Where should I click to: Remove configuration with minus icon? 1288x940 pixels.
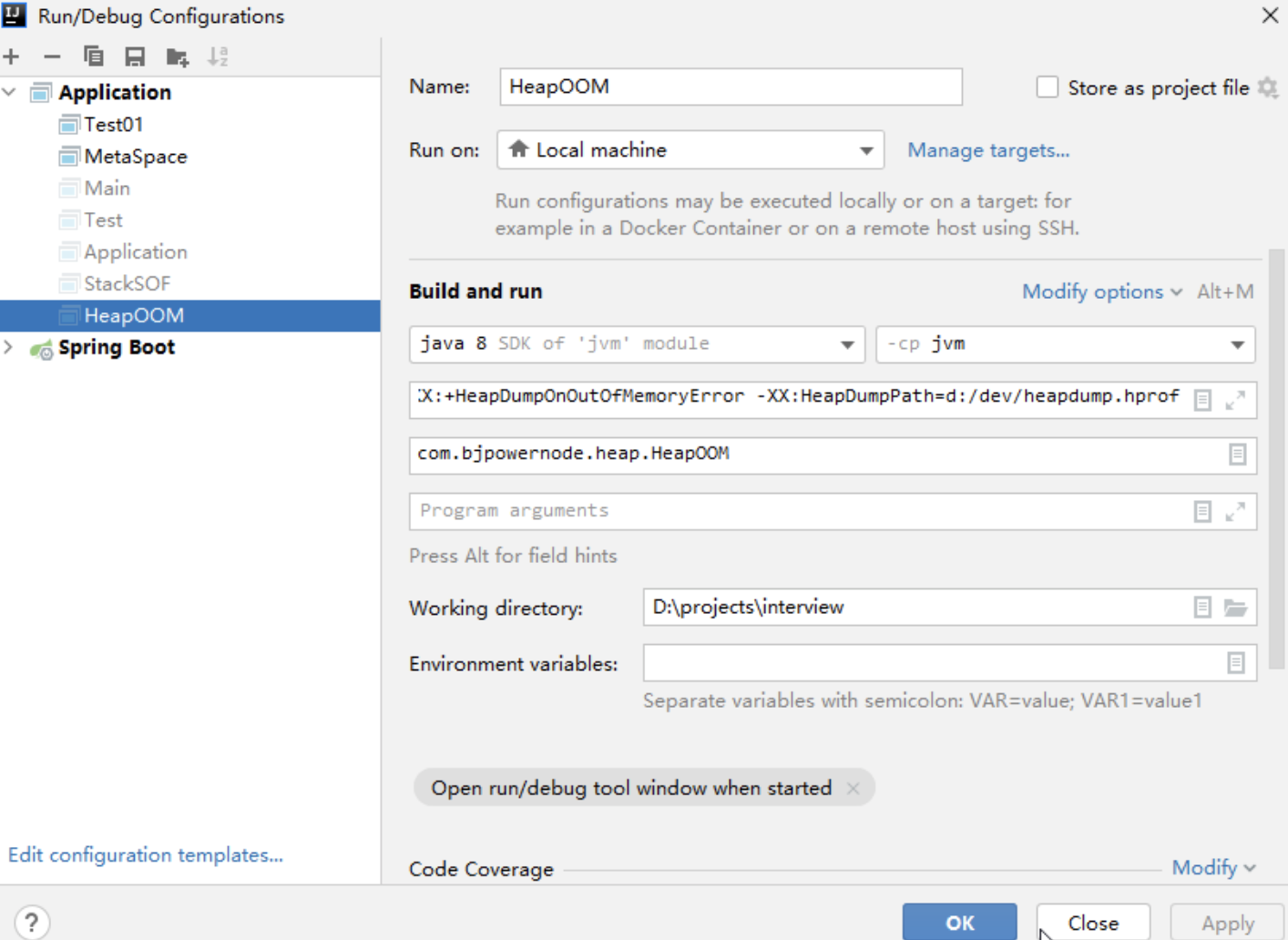point(52,56)
